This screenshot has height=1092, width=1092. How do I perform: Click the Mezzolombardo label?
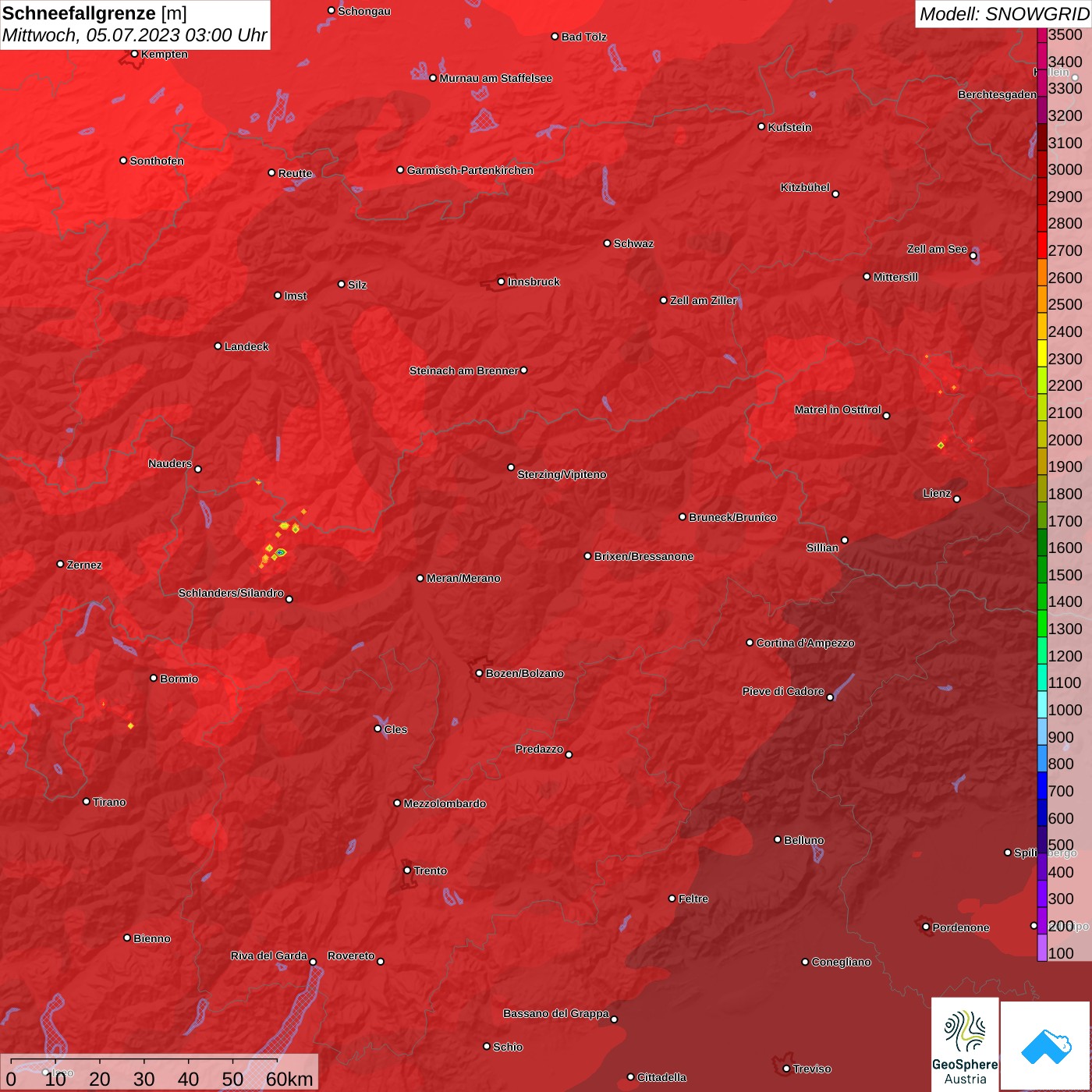point(445,803)
